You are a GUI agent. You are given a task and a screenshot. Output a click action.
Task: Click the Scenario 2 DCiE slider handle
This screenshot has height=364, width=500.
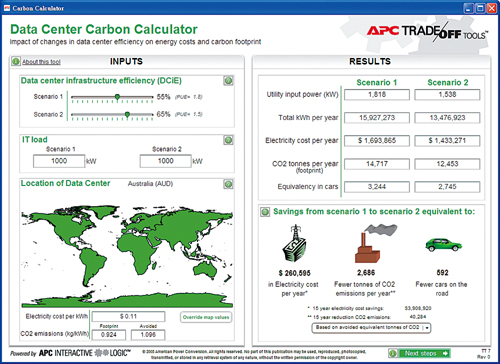pyautogui.click(x=127, y=115)
